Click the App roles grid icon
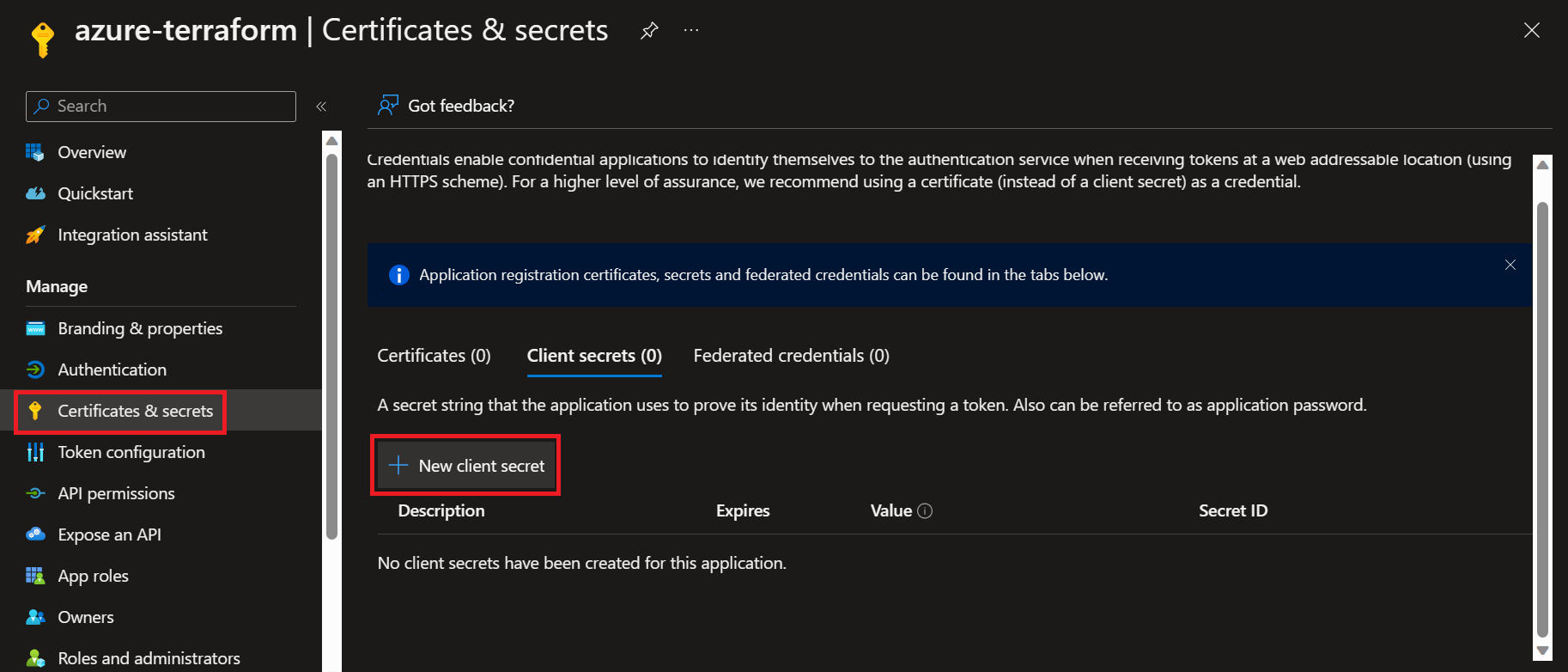Image resolution: width=1568 pixels, height=672 pixels. tap(35, 576)
